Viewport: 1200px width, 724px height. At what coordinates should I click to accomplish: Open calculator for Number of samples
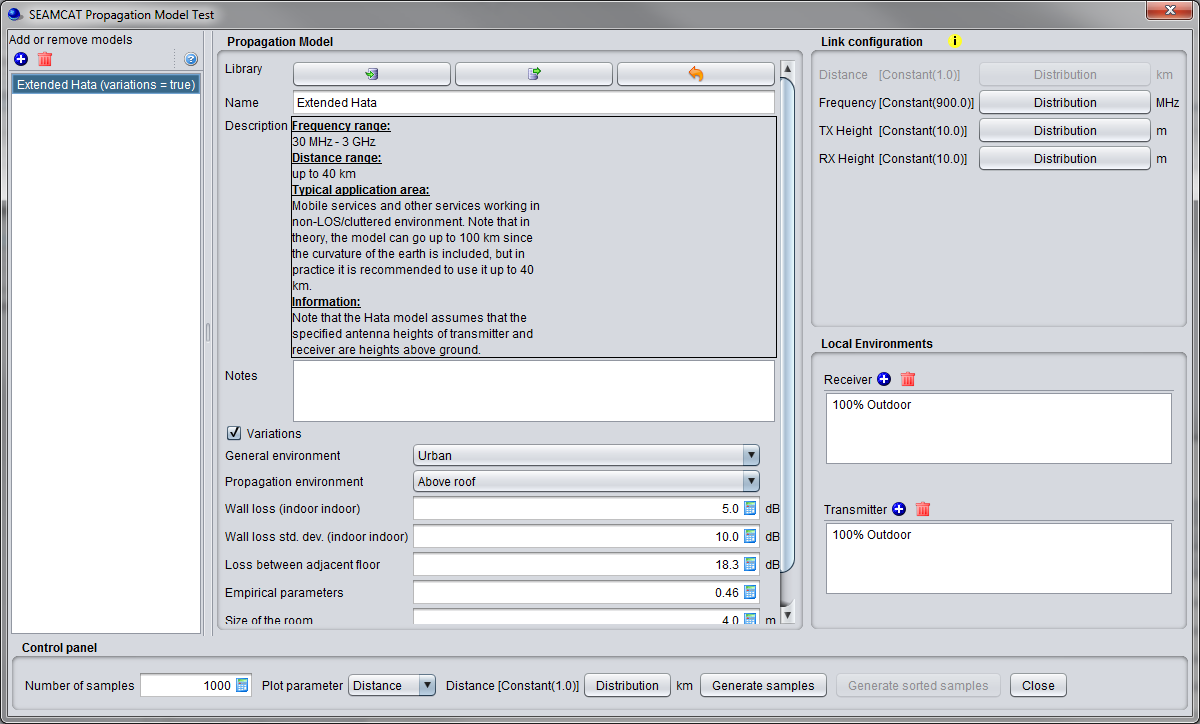click(x=241, y=685)
